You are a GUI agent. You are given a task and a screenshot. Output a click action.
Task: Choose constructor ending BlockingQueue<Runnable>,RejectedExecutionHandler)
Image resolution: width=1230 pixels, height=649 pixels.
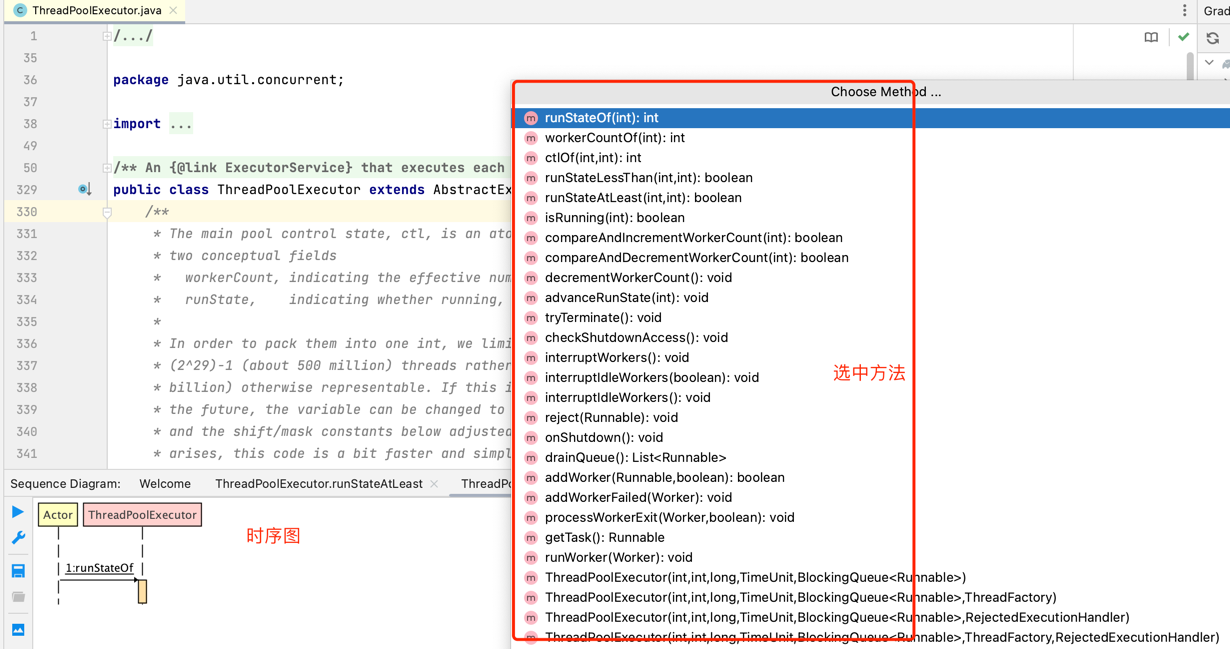871,618
